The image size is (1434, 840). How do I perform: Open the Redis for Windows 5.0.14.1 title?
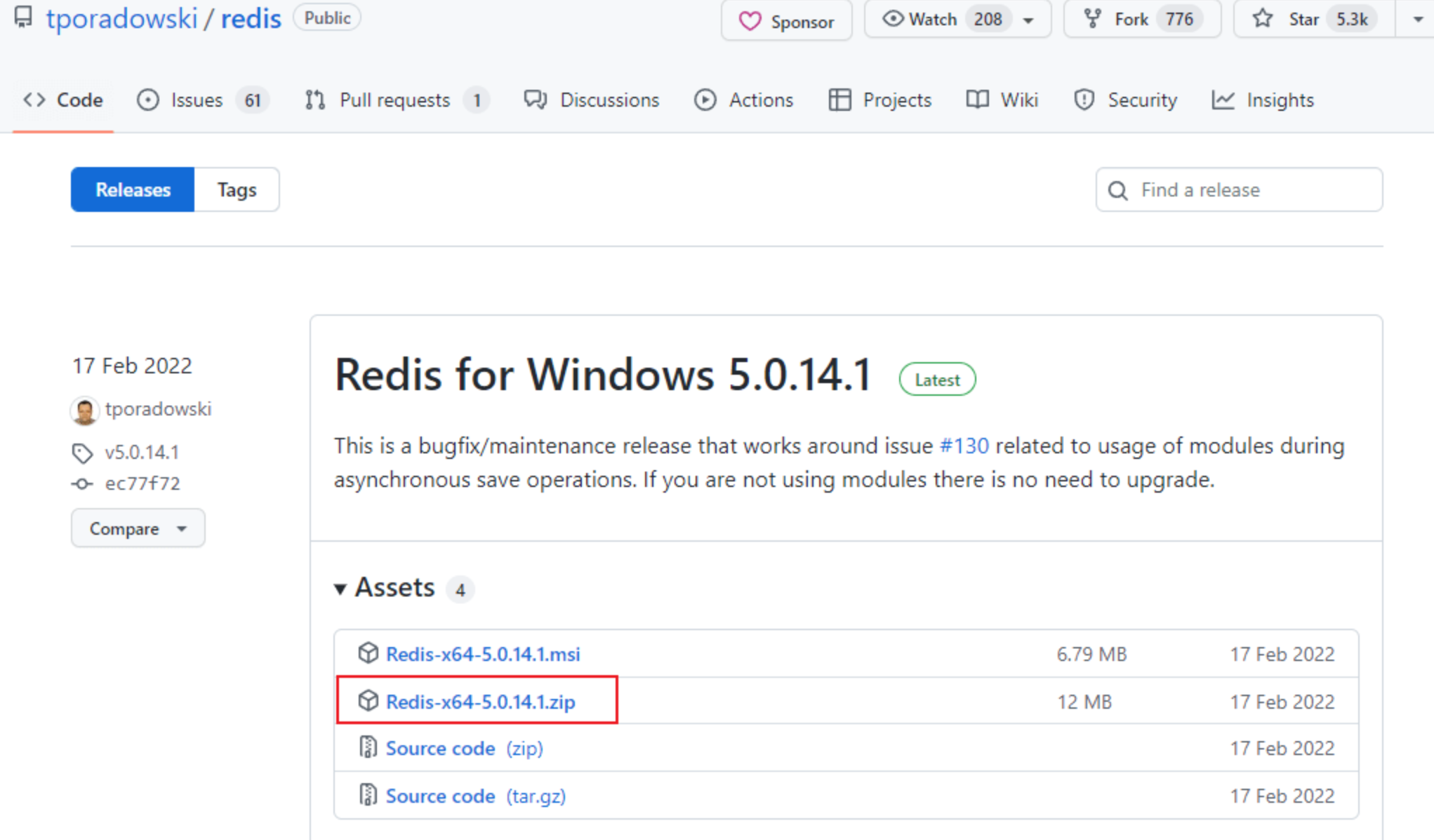(603, 375)
